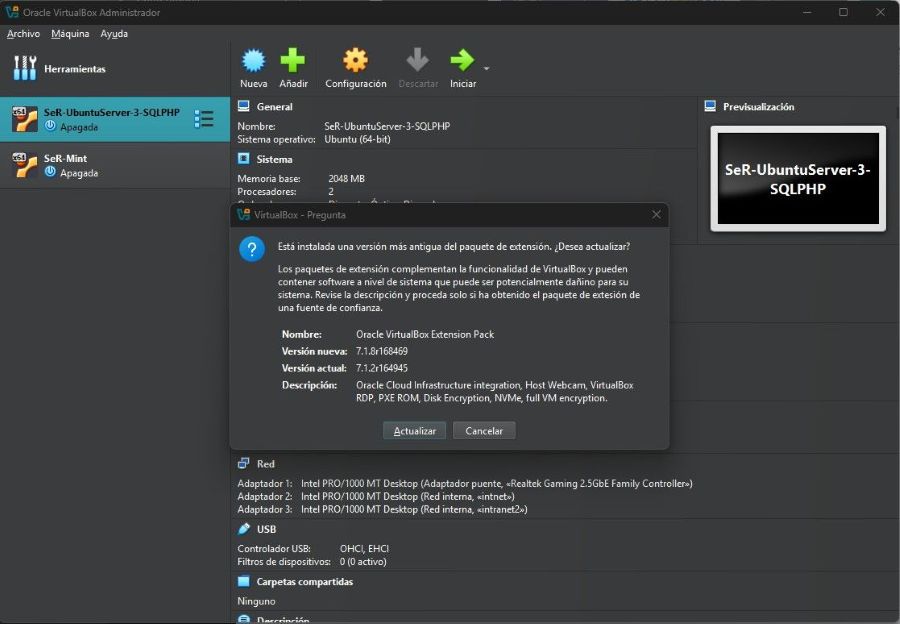
Task: Click the Descartar down-arrow icon
Action: point(417,60)
